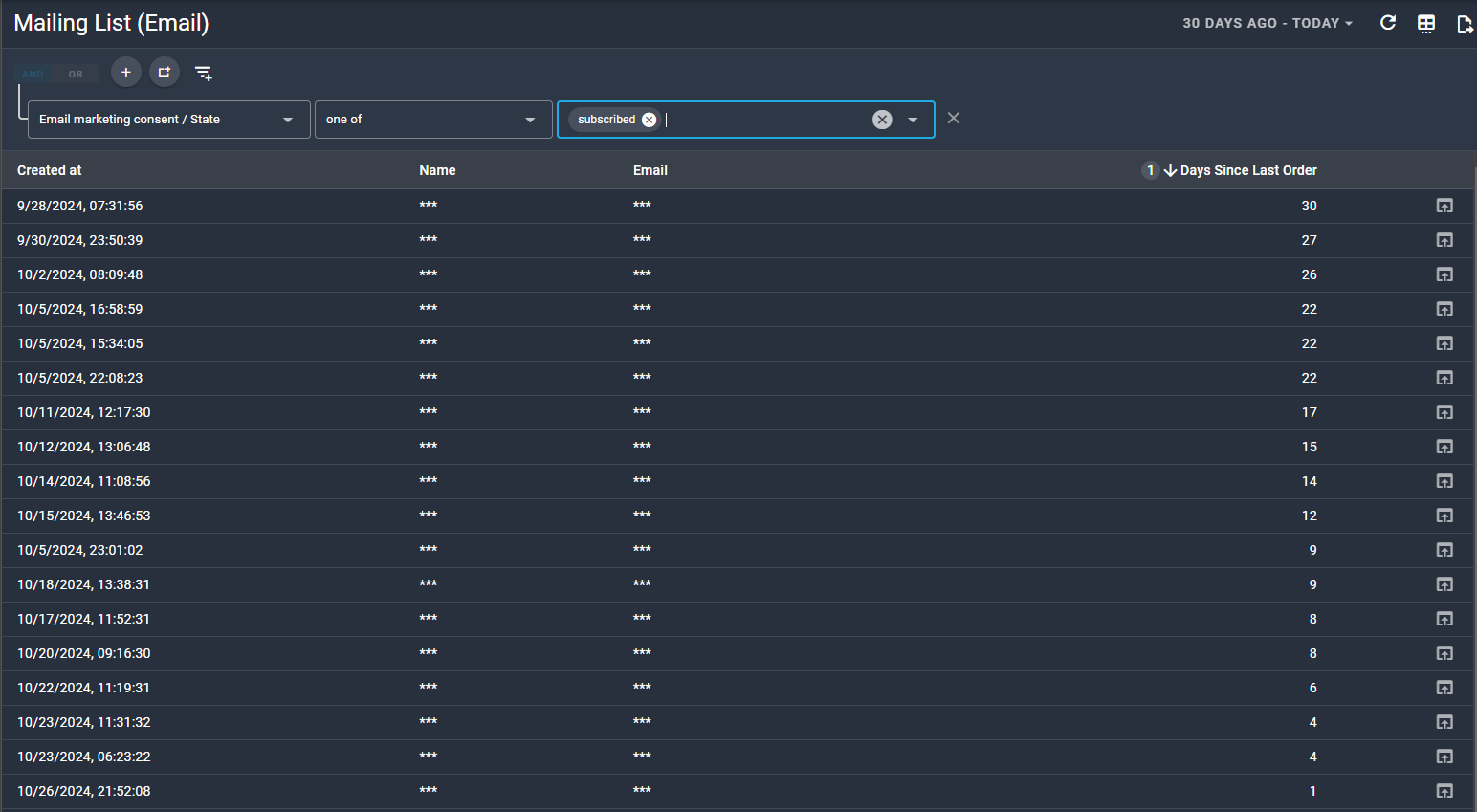Switch filter logic to AND
This screenshot has height=812, width=1477.
point(33,74)
